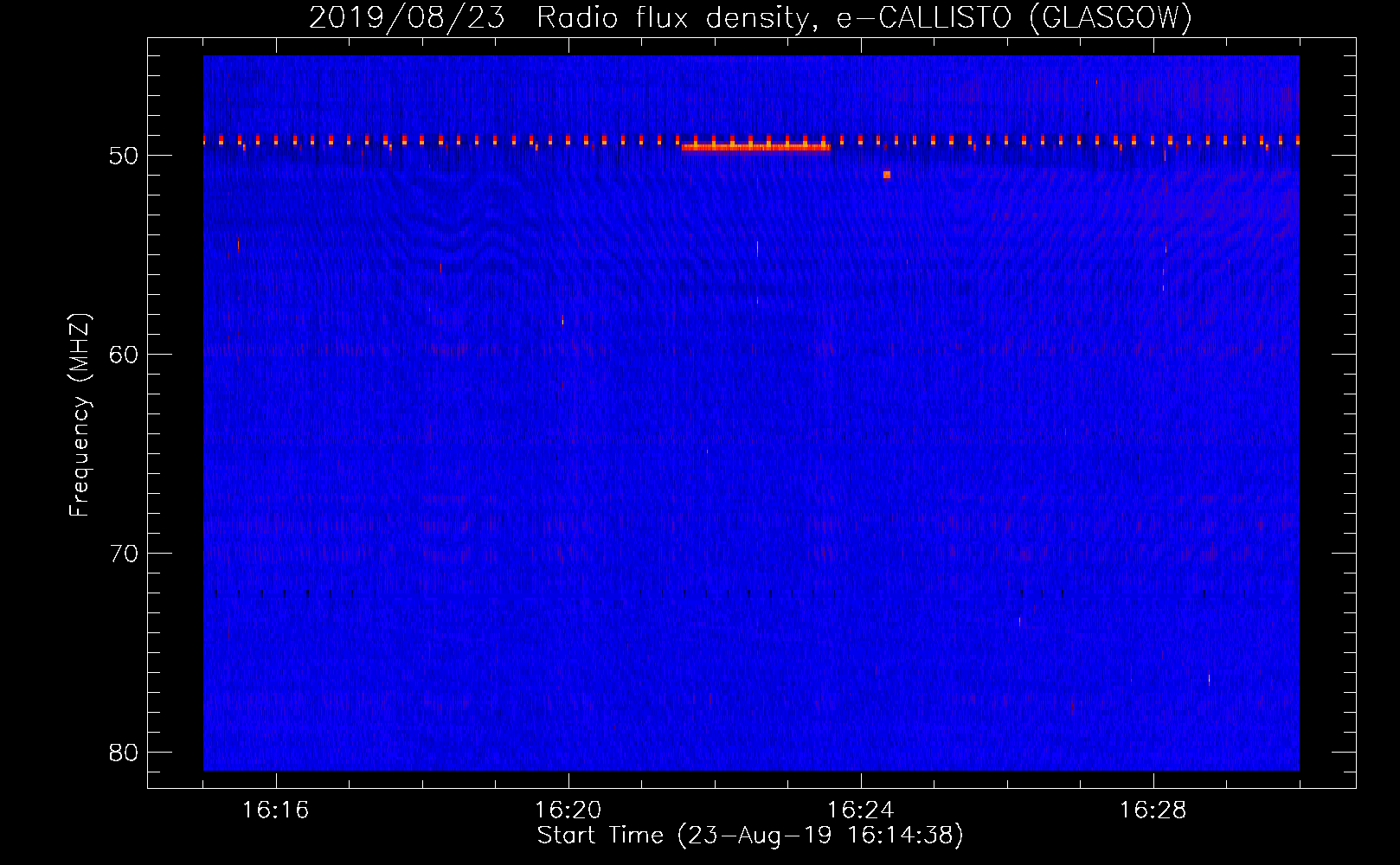This screenshot has height=865, width=1400.
Task: Click the 16:16 time tick label
Action: pos(276,810)
